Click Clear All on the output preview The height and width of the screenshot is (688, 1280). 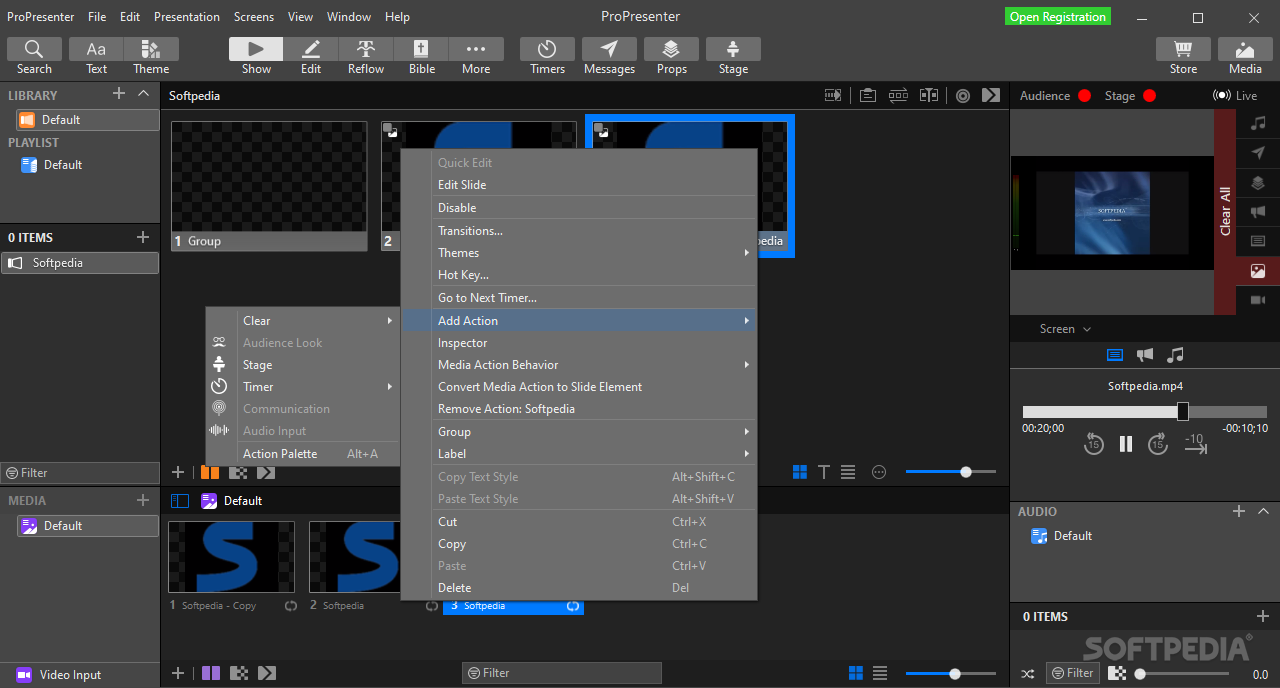pyautogui.click(x=1225, y=208)
